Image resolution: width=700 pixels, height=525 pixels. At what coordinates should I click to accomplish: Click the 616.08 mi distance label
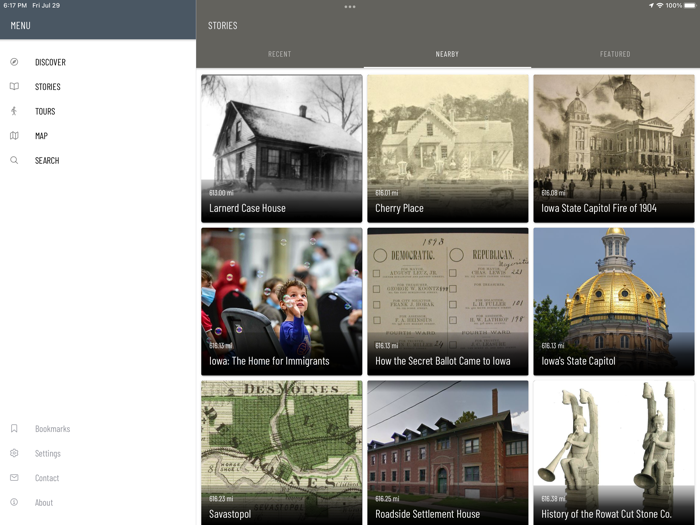(x=553, y=193)
